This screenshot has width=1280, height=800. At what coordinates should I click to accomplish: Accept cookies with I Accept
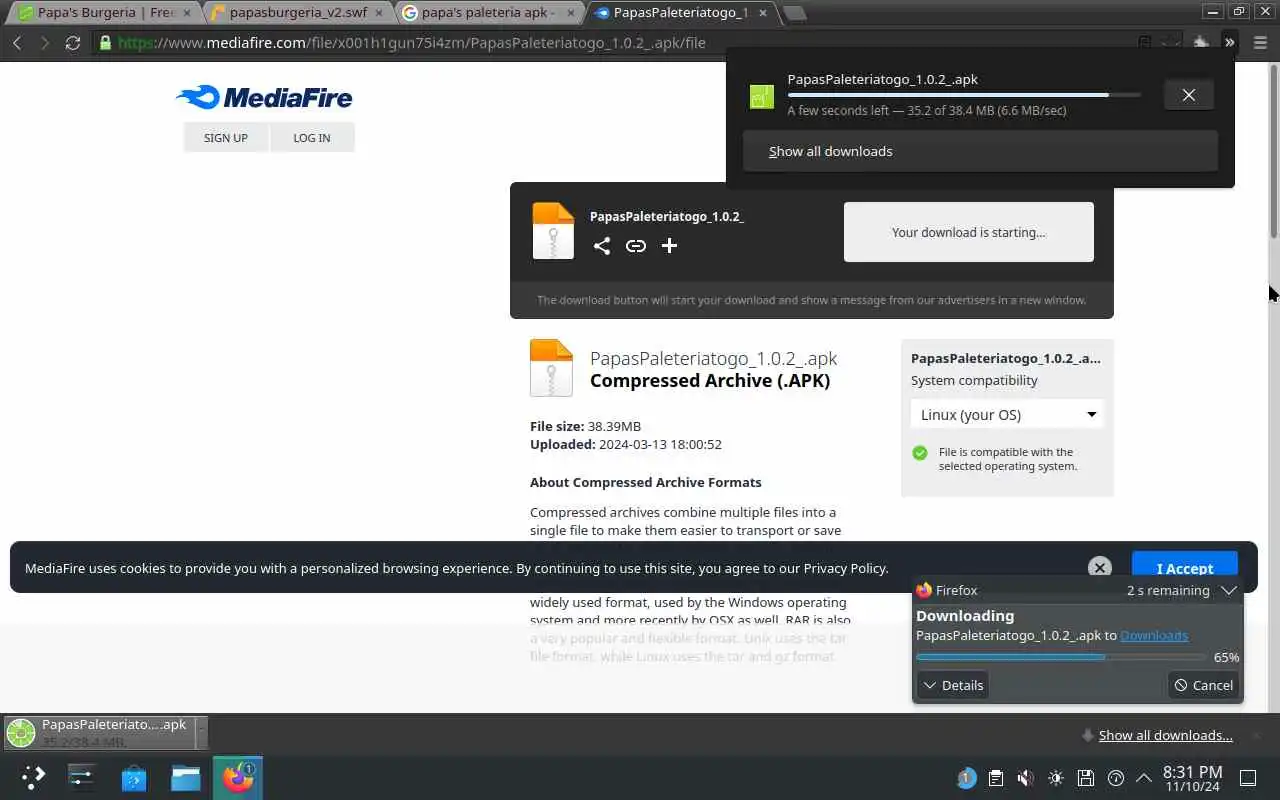coord(1185,567)
